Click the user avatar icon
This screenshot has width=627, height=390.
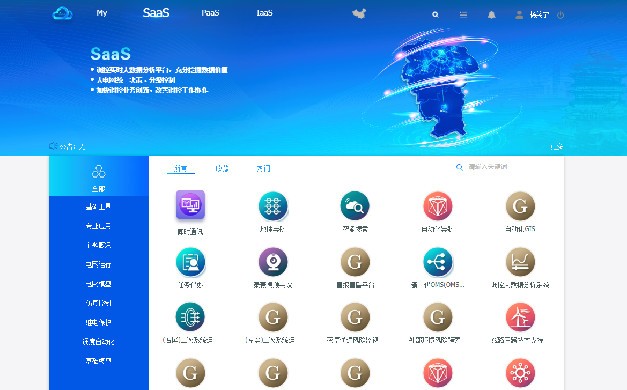pos(519,15)
